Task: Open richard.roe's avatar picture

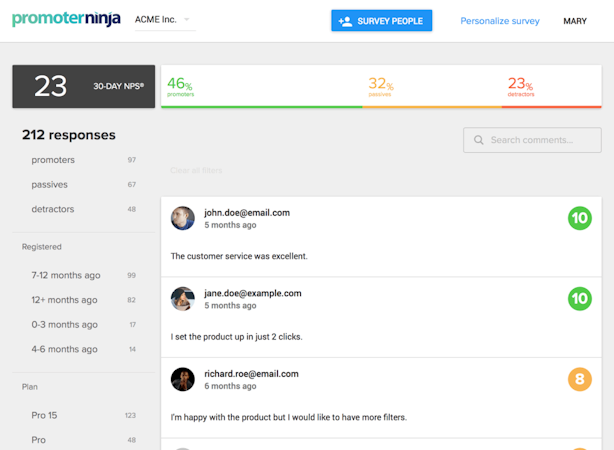Action: click(x=182, y=379)
